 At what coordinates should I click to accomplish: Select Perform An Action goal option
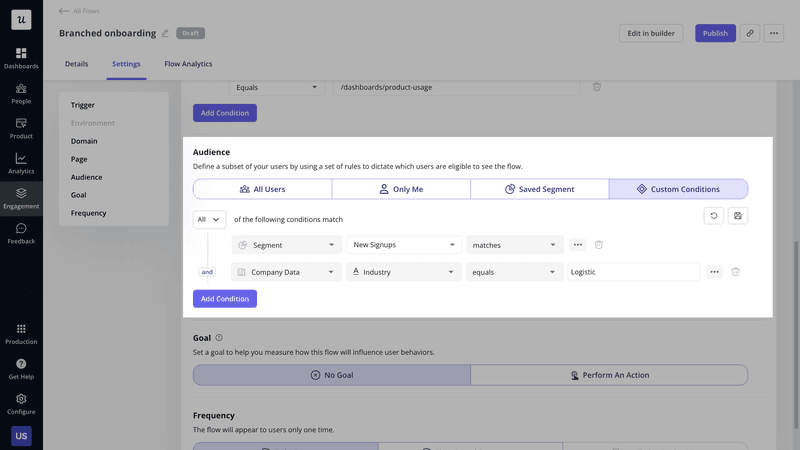click(608, 375)
